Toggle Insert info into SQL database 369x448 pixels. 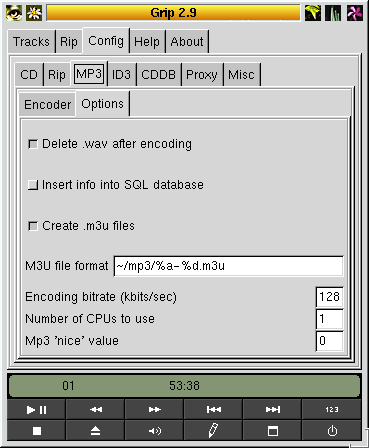click(x=33, y=185)
